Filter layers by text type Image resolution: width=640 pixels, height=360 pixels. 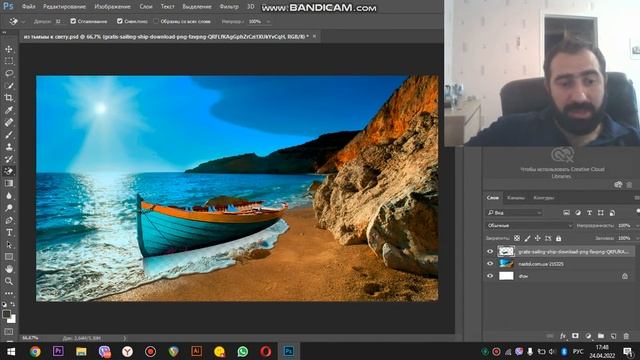tap(589, 213)
